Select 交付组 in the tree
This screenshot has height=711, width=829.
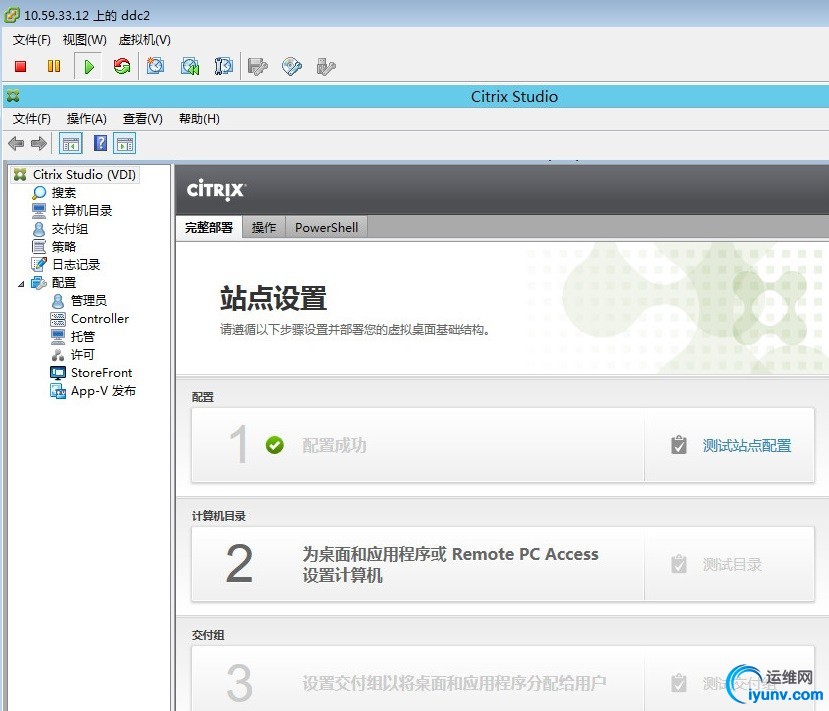pos(70,229)
